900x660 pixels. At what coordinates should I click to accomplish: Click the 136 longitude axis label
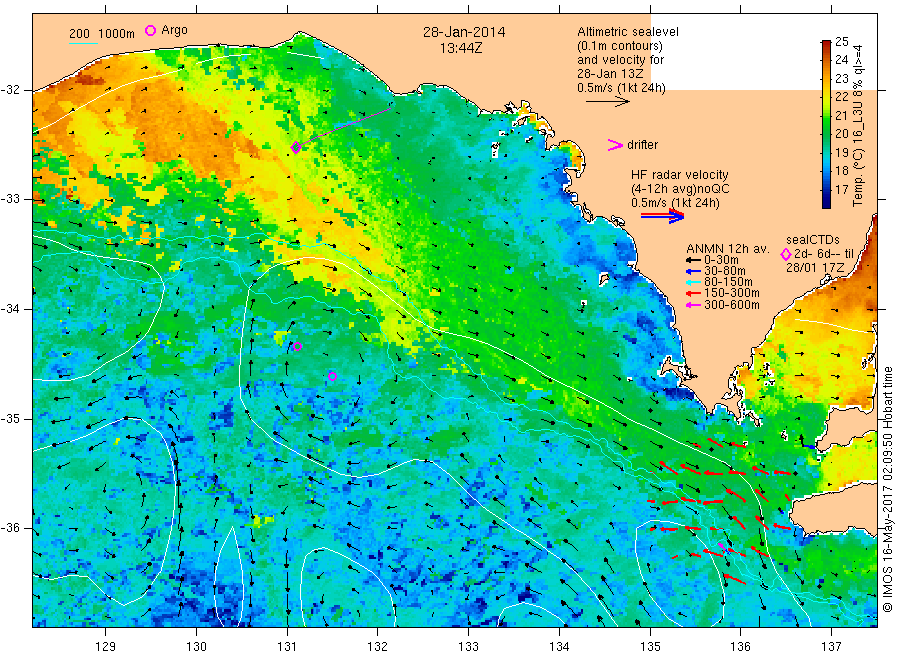740,647
